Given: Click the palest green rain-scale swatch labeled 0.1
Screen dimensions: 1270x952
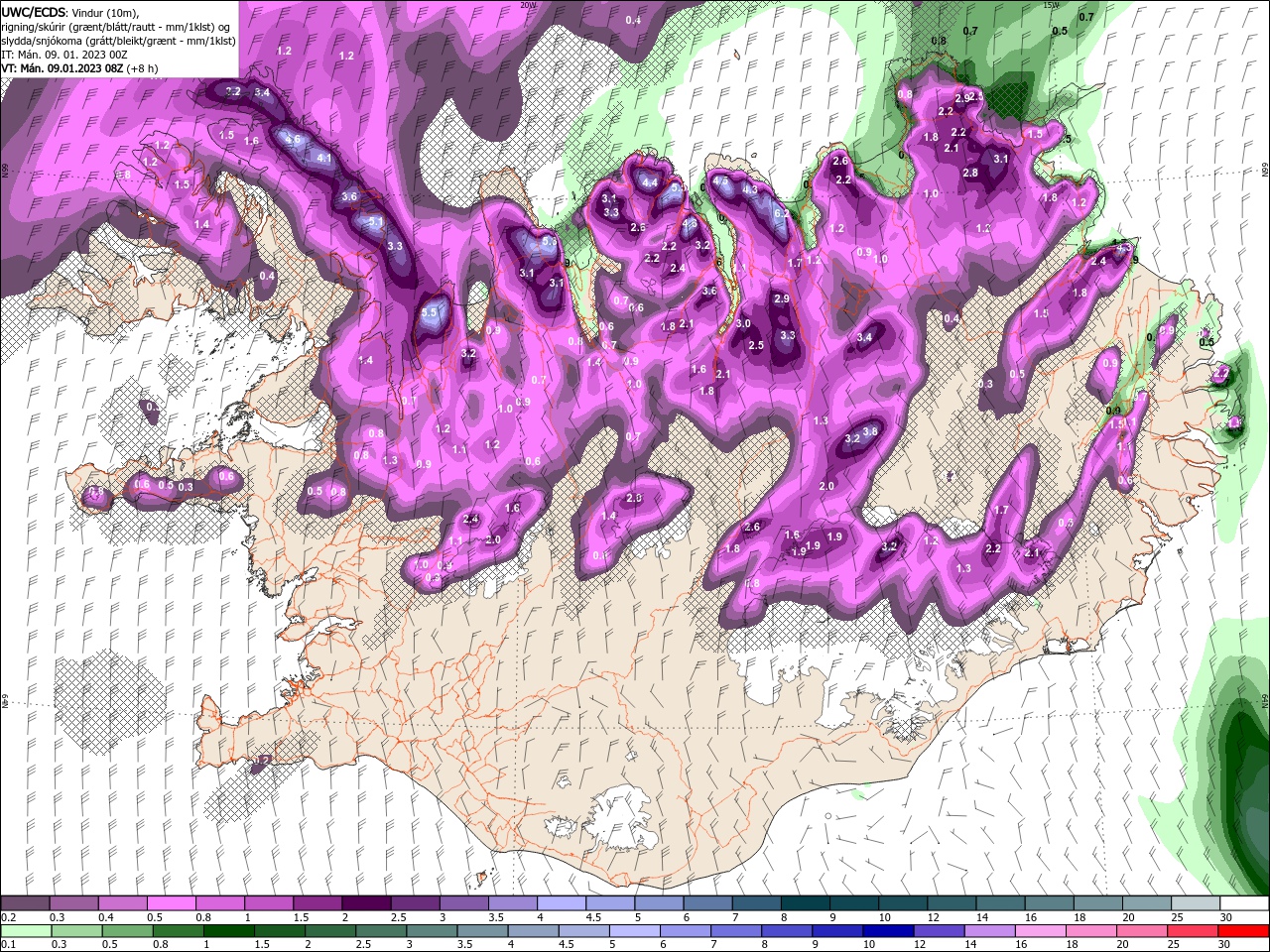Looking at the screenshot, I should (26, 930).
